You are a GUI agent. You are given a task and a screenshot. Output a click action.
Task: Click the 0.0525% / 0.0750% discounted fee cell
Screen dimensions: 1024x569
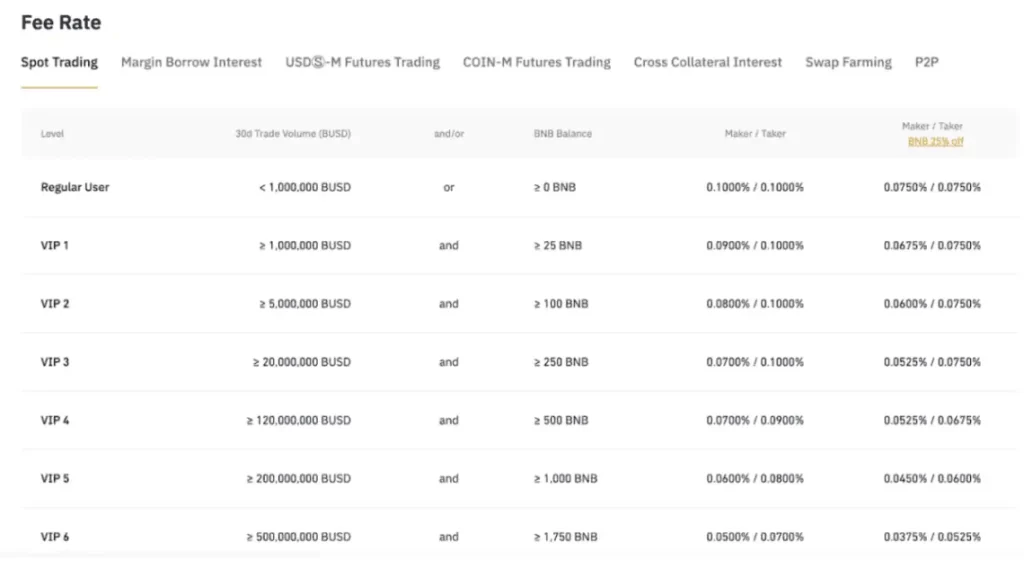933,362
